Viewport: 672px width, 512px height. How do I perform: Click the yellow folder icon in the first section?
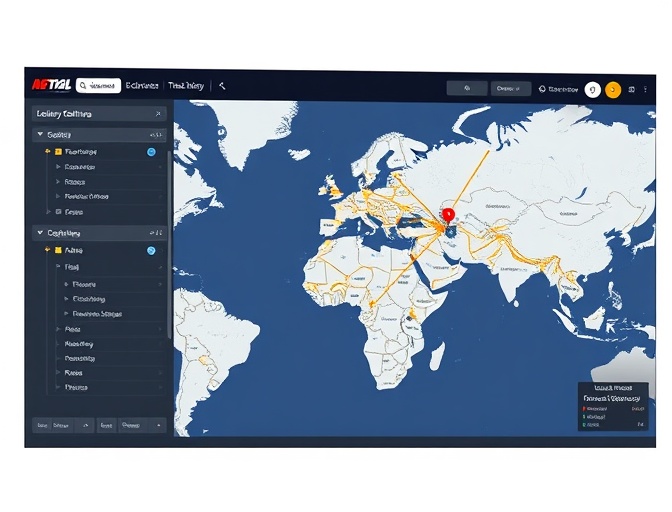59,152
